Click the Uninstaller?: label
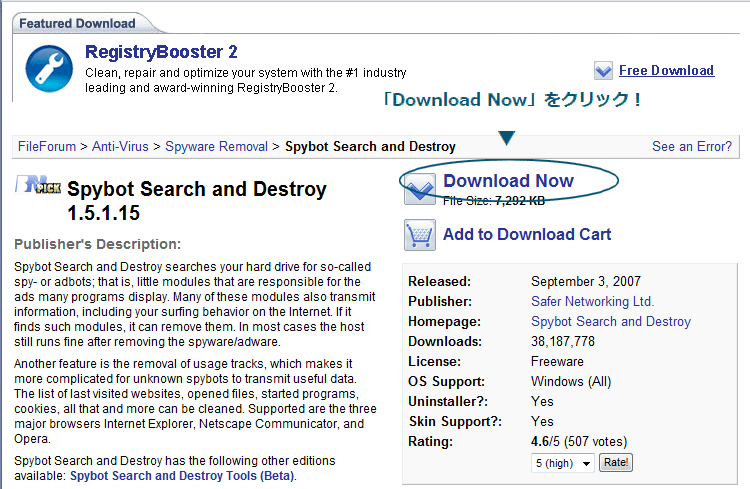Screen dimensions: 750x489 pos(448,401)
